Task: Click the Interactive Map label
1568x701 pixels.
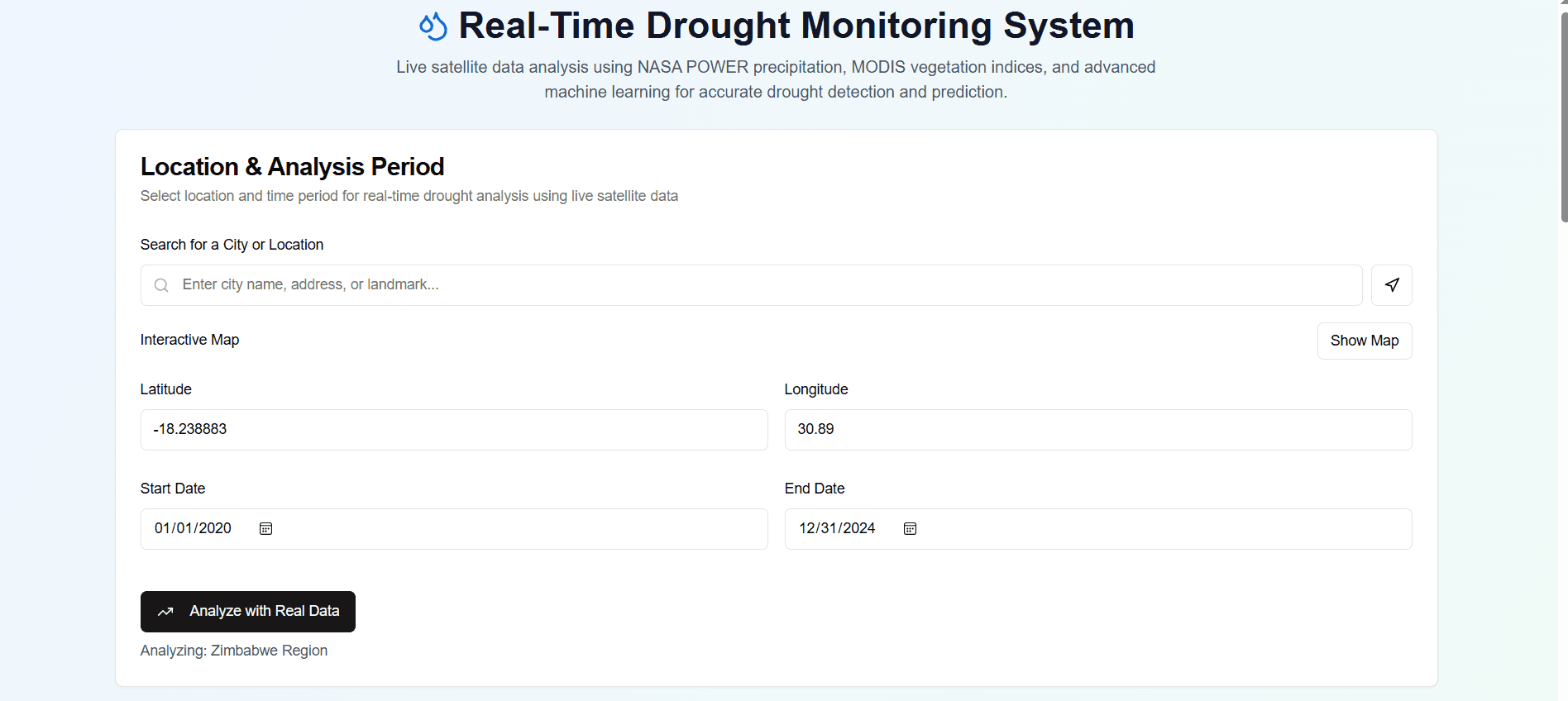Action: (x=189, y=340)
